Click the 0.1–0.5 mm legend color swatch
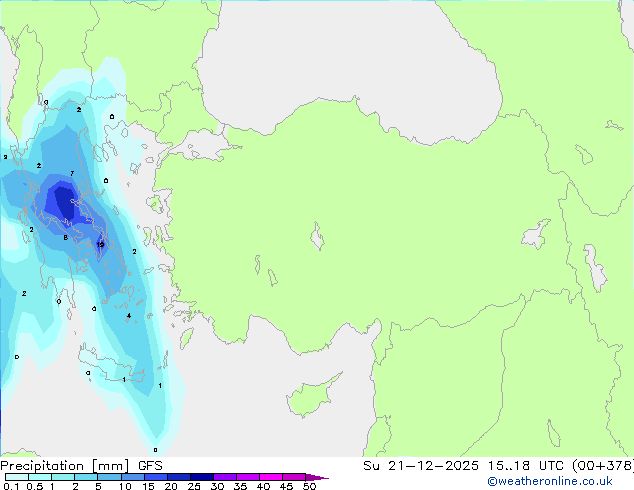Screen dimensions: 634x490 point(17,477)
